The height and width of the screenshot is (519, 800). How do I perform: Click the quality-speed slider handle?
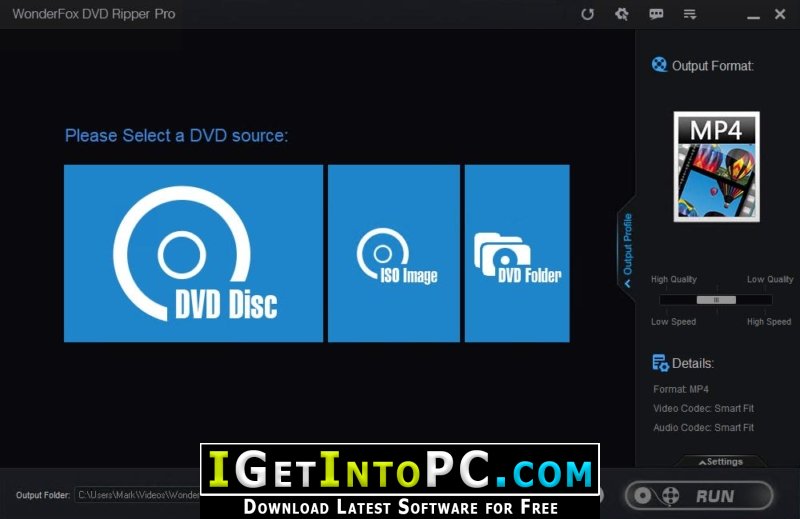point(716,300)
